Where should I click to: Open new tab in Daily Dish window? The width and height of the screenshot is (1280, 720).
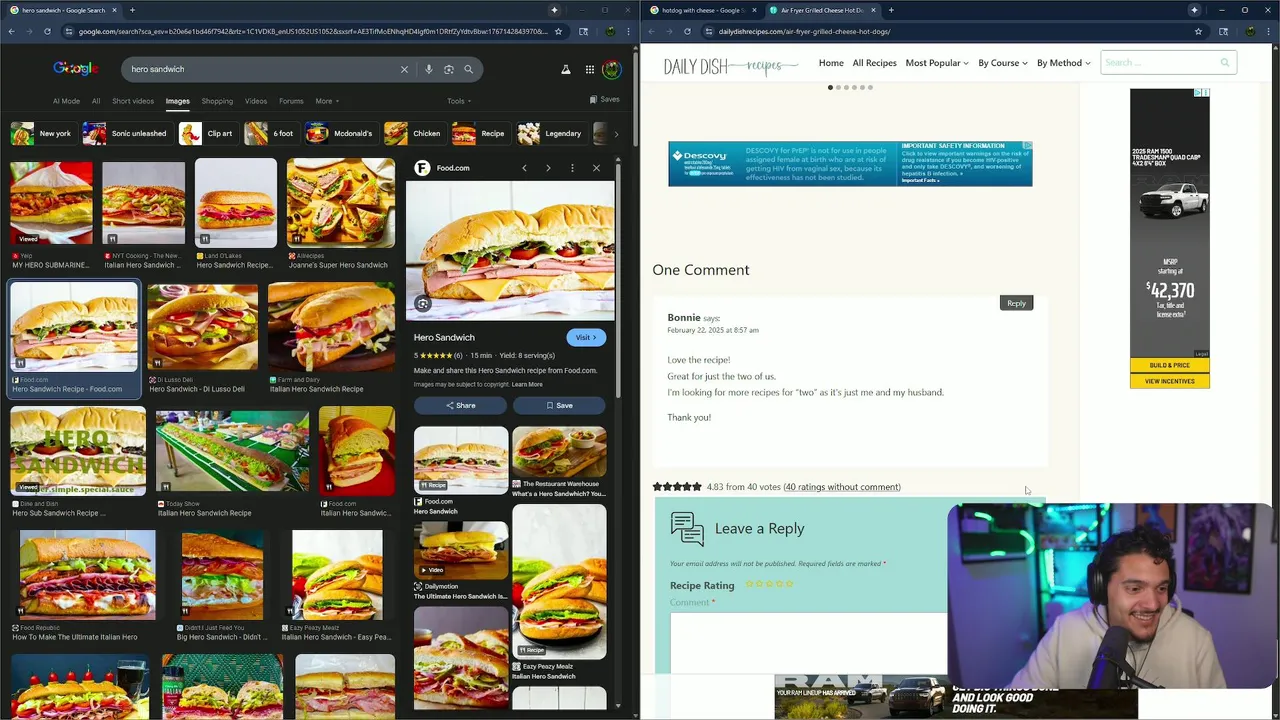pos(891,10)
